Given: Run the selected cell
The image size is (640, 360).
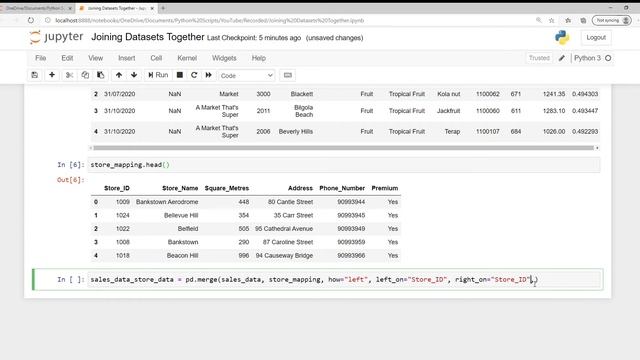Looking at the screenshot, I should coord(158,75).
